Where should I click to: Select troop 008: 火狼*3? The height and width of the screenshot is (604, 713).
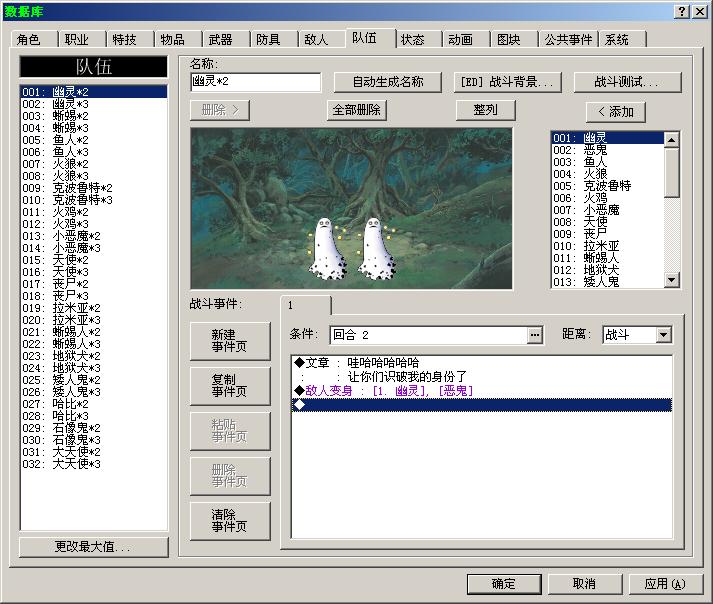point(94,176)
